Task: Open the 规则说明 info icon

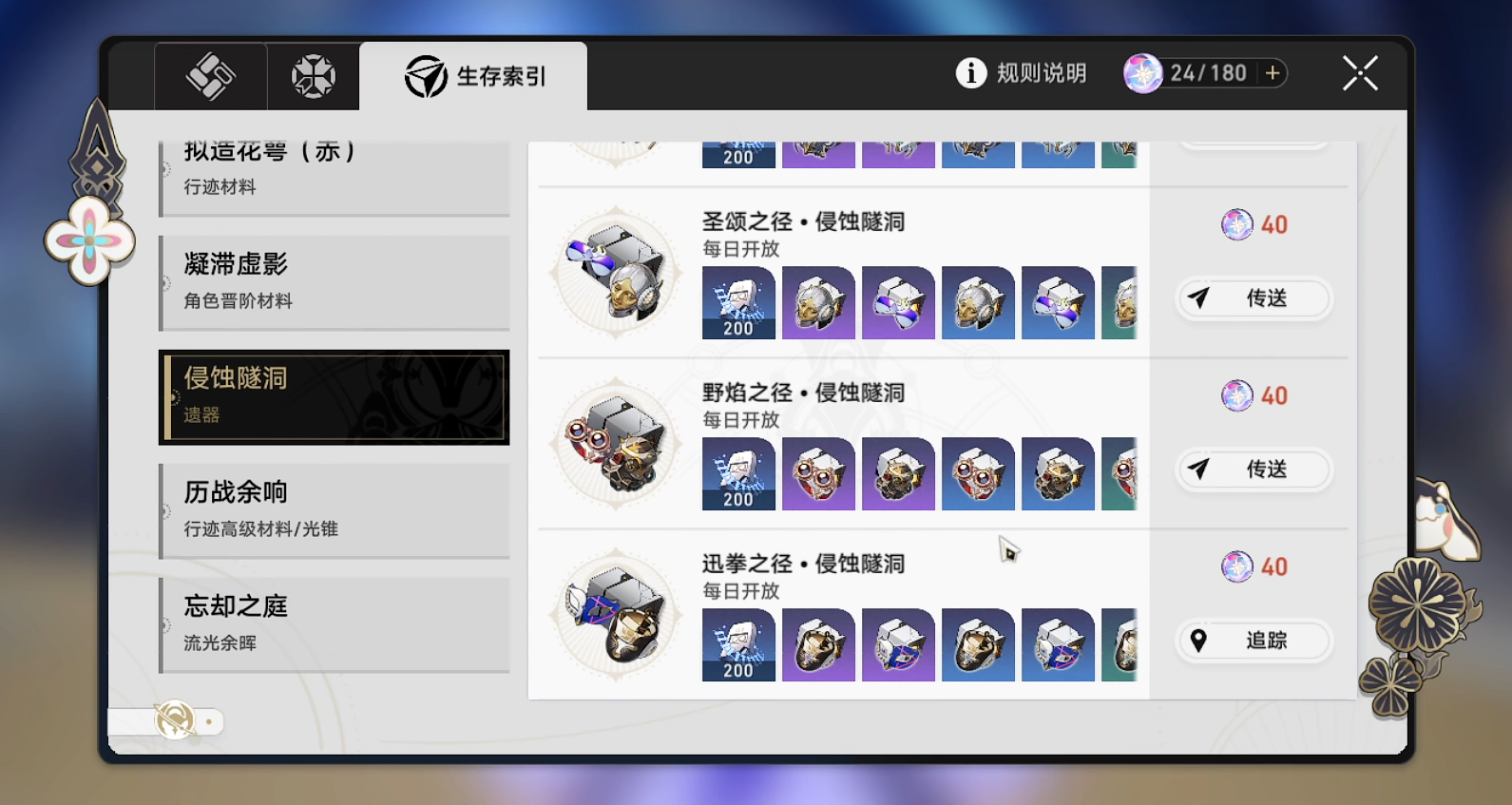Action: 970,73
